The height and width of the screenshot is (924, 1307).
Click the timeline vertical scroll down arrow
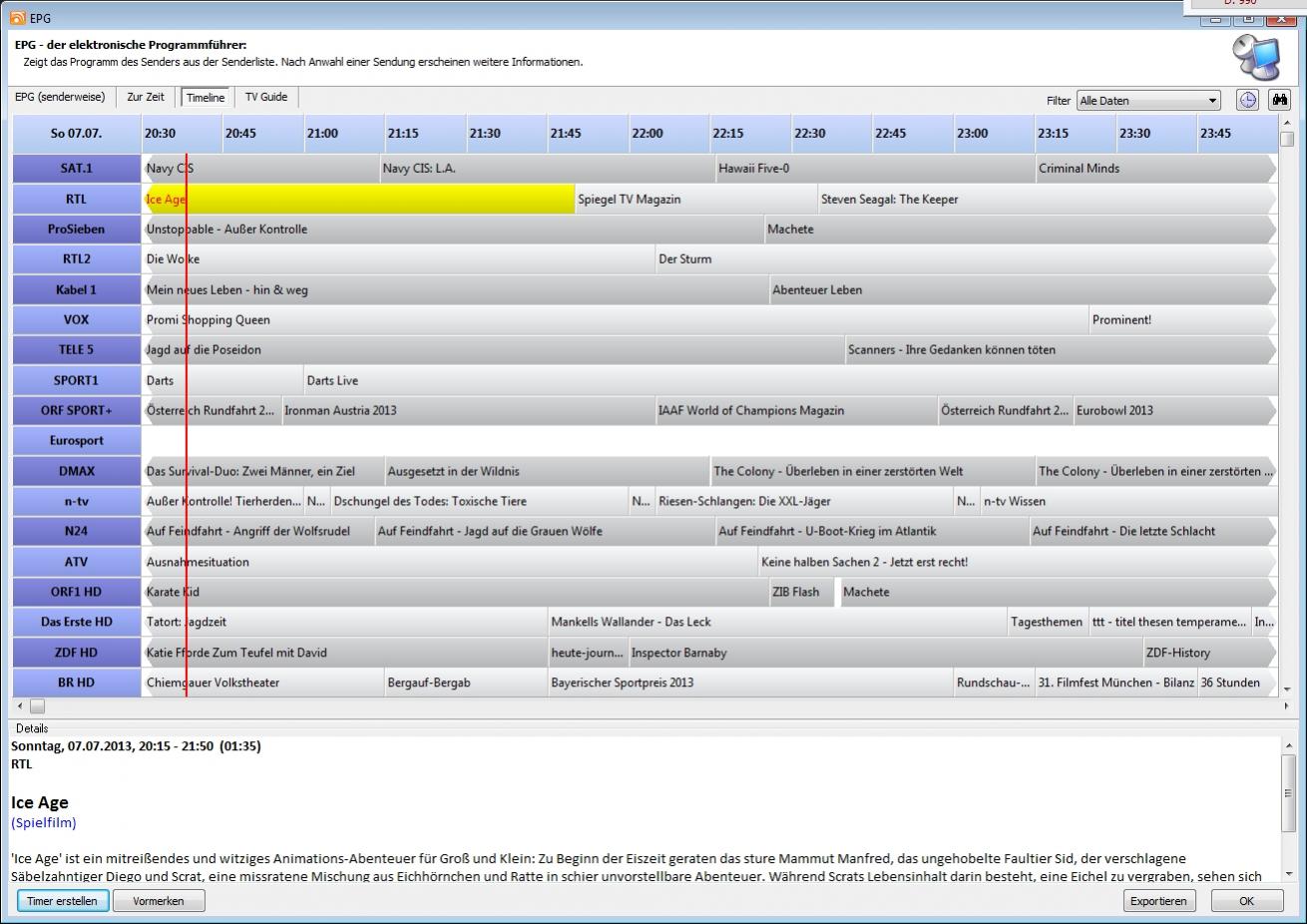pyautogui.click(x=1286, y=689)
